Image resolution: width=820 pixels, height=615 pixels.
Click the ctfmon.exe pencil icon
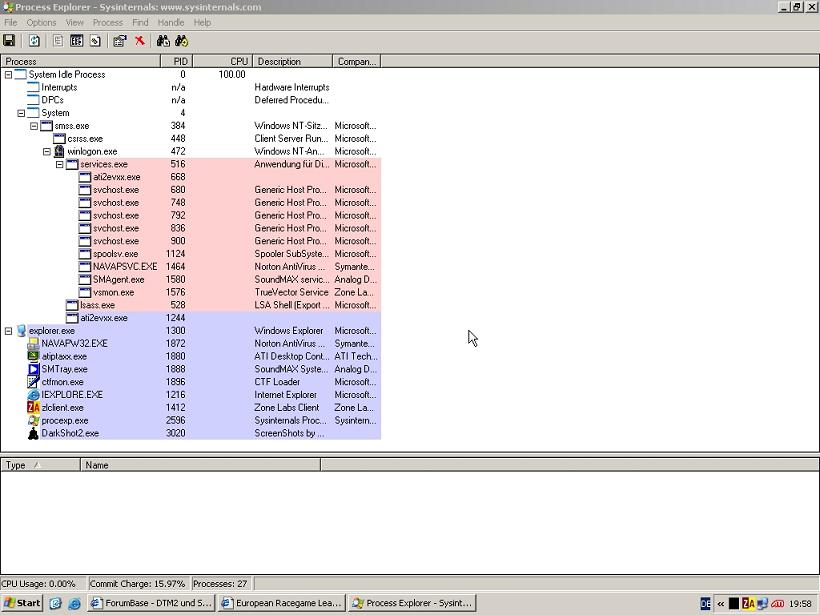(x=33, y=382)
